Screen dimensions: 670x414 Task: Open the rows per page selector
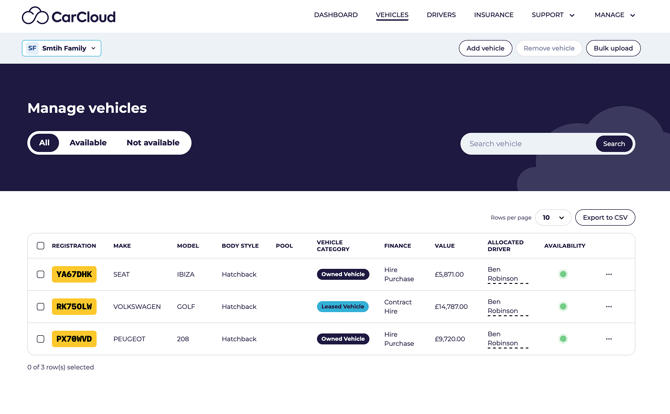pos(553,217)
